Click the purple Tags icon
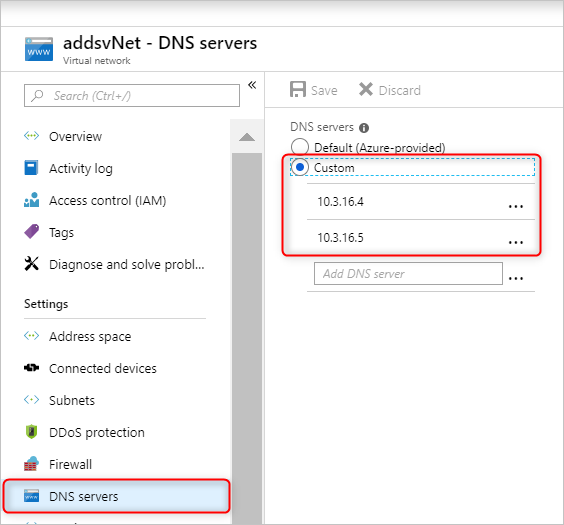 pos(32,232)
